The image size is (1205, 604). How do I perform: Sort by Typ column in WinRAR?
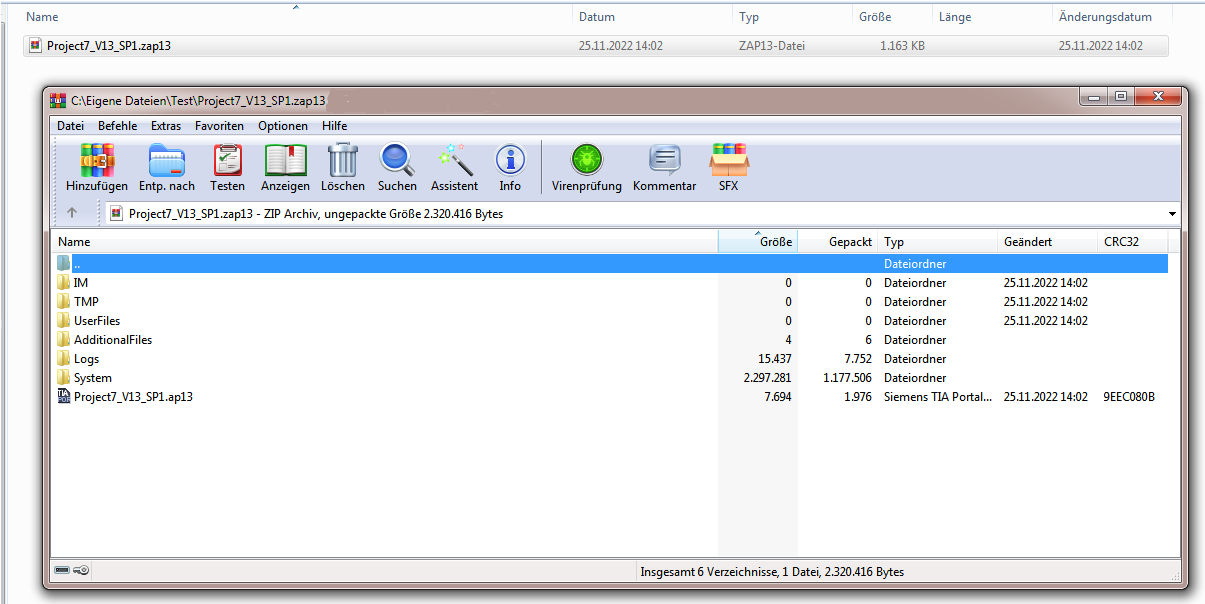coord(938,242)
